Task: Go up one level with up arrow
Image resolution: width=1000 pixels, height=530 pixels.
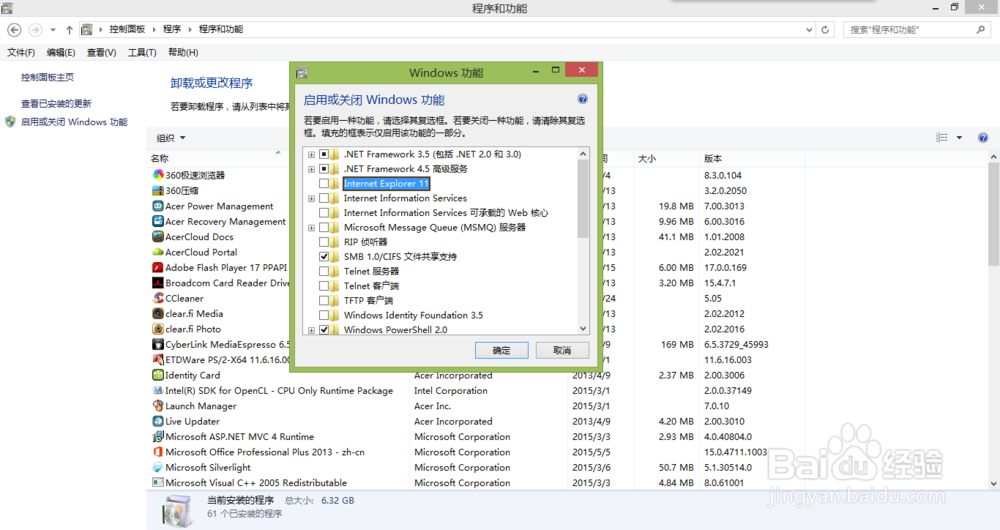Action: point(69,29)
